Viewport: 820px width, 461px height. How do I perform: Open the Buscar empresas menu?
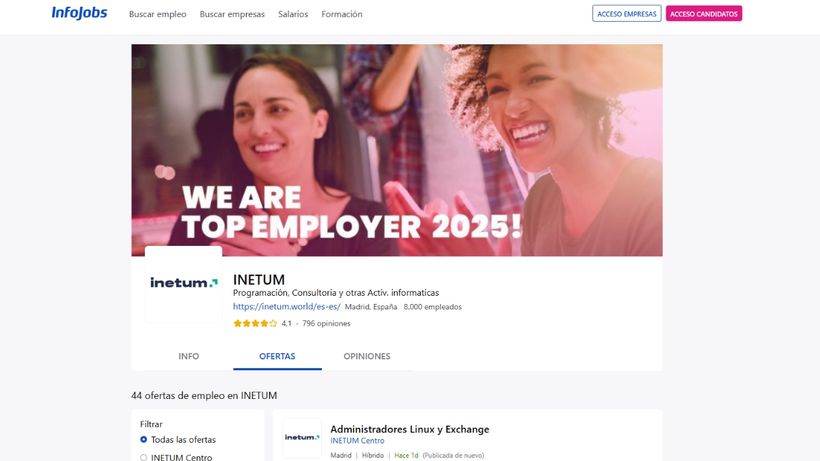(x=232, y=14)
